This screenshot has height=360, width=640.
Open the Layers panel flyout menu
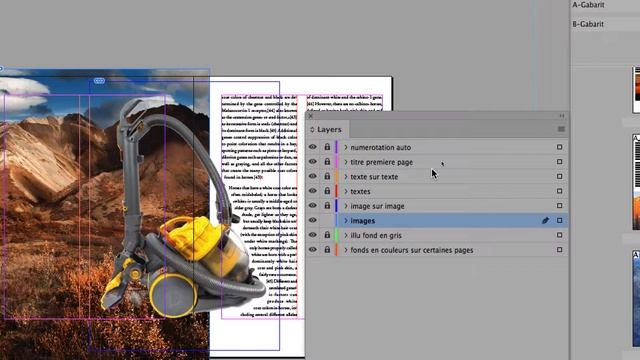point(561,129)
